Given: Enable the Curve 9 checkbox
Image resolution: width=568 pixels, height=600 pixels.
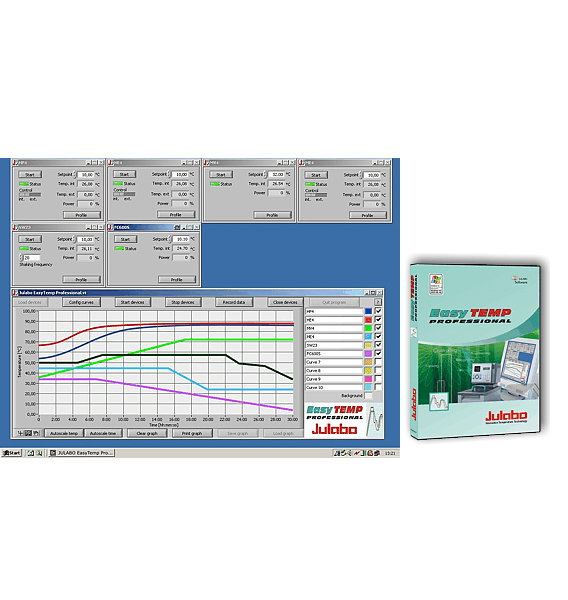Looking at the screenshot, I should (x=378, y=378).
